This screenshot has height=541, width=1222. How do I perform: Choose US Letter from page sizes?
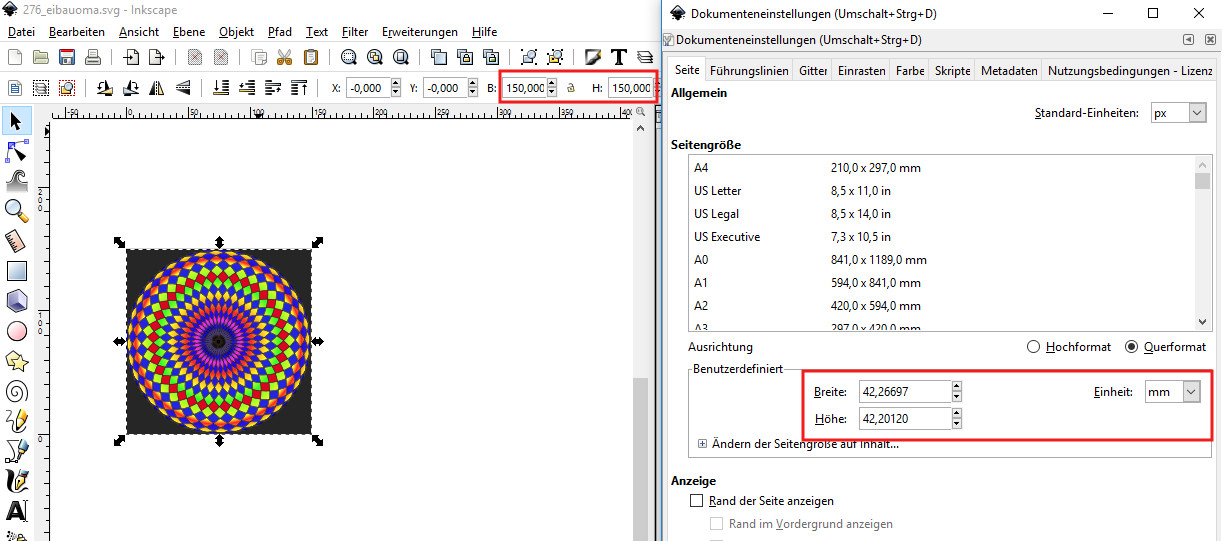717,190
